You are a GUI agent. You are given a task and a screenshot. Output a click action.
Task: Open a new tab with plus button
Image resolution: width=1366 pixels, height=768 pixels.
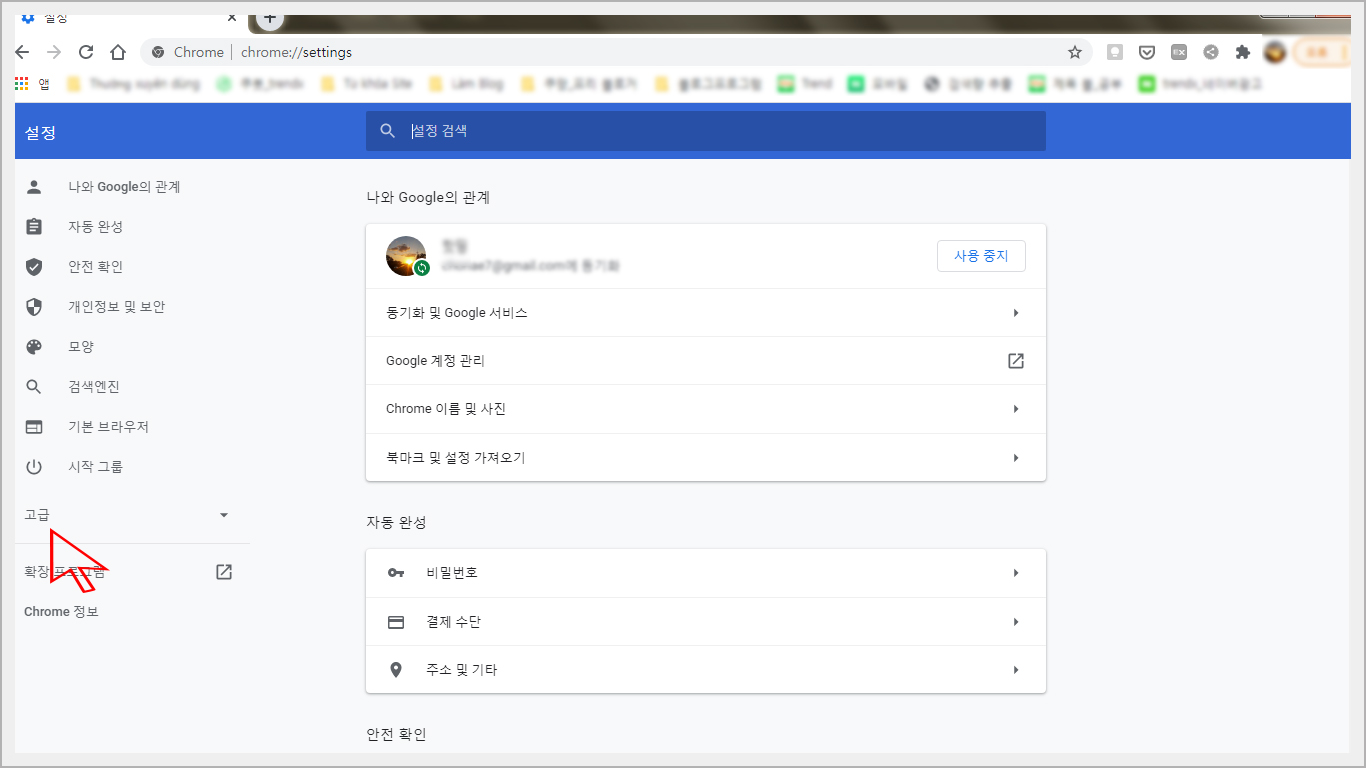270,18
